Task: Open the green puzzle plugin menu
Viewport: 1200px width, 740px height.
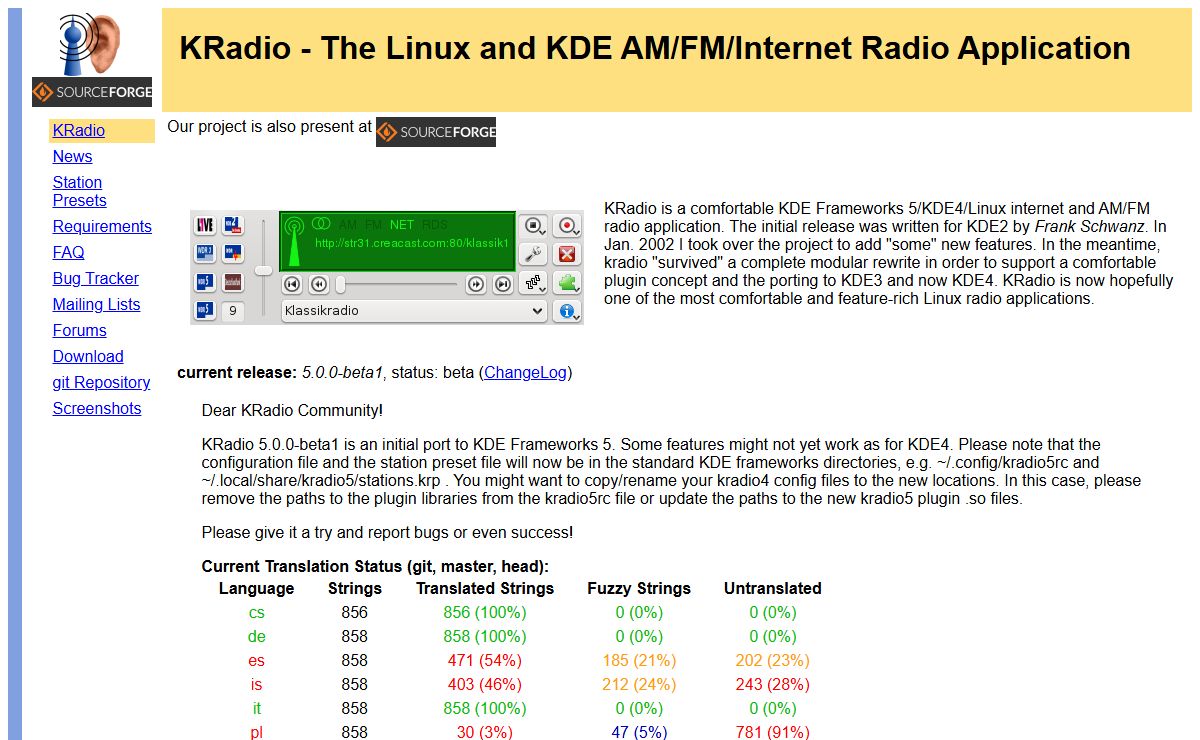Action: [x=568, y=283]
